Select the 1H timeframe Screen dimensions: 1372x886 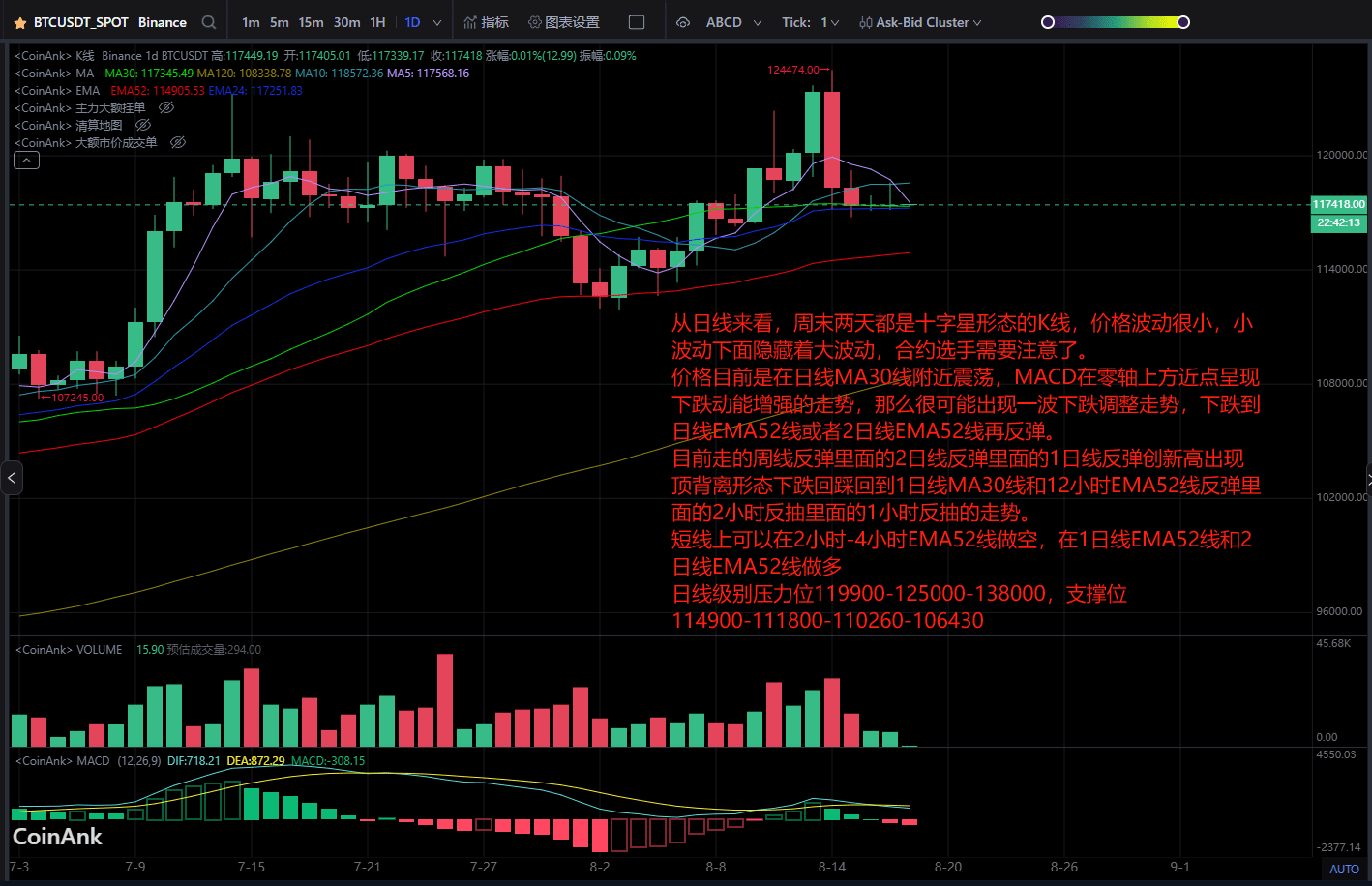point(377,22)
